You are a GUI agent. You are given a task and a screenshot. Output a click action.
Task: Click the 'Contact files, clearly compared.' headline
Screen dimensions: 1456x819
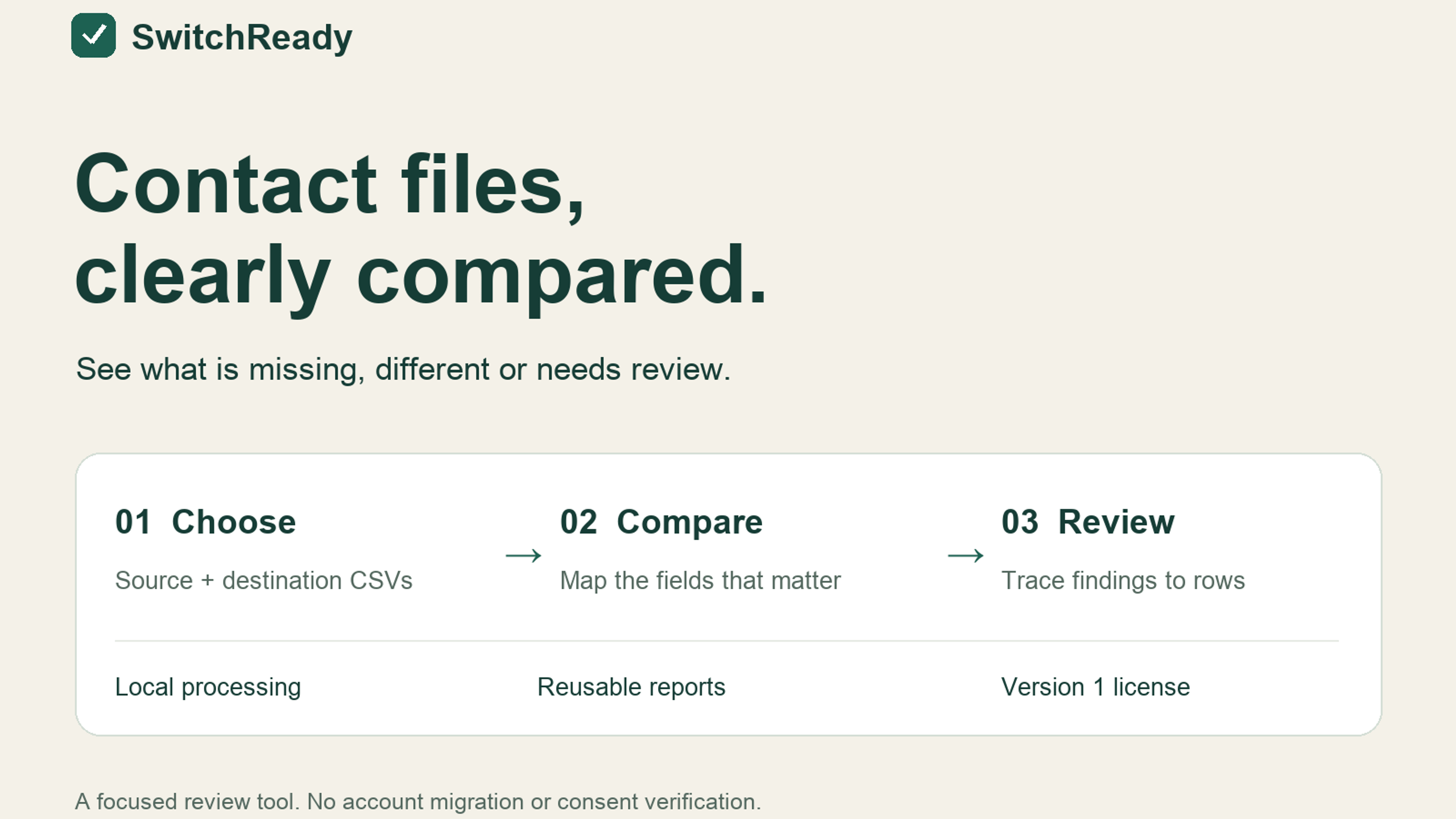coord(421,230)
